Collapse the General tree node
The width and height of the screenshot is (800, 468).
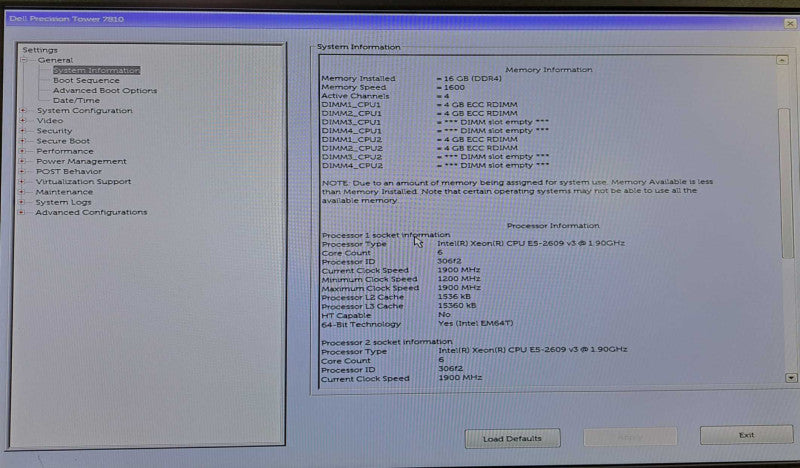[23, 60]
